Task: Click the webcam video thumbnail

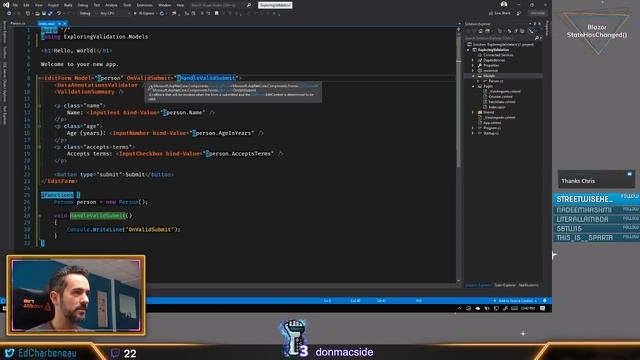Action: [76, 295]
